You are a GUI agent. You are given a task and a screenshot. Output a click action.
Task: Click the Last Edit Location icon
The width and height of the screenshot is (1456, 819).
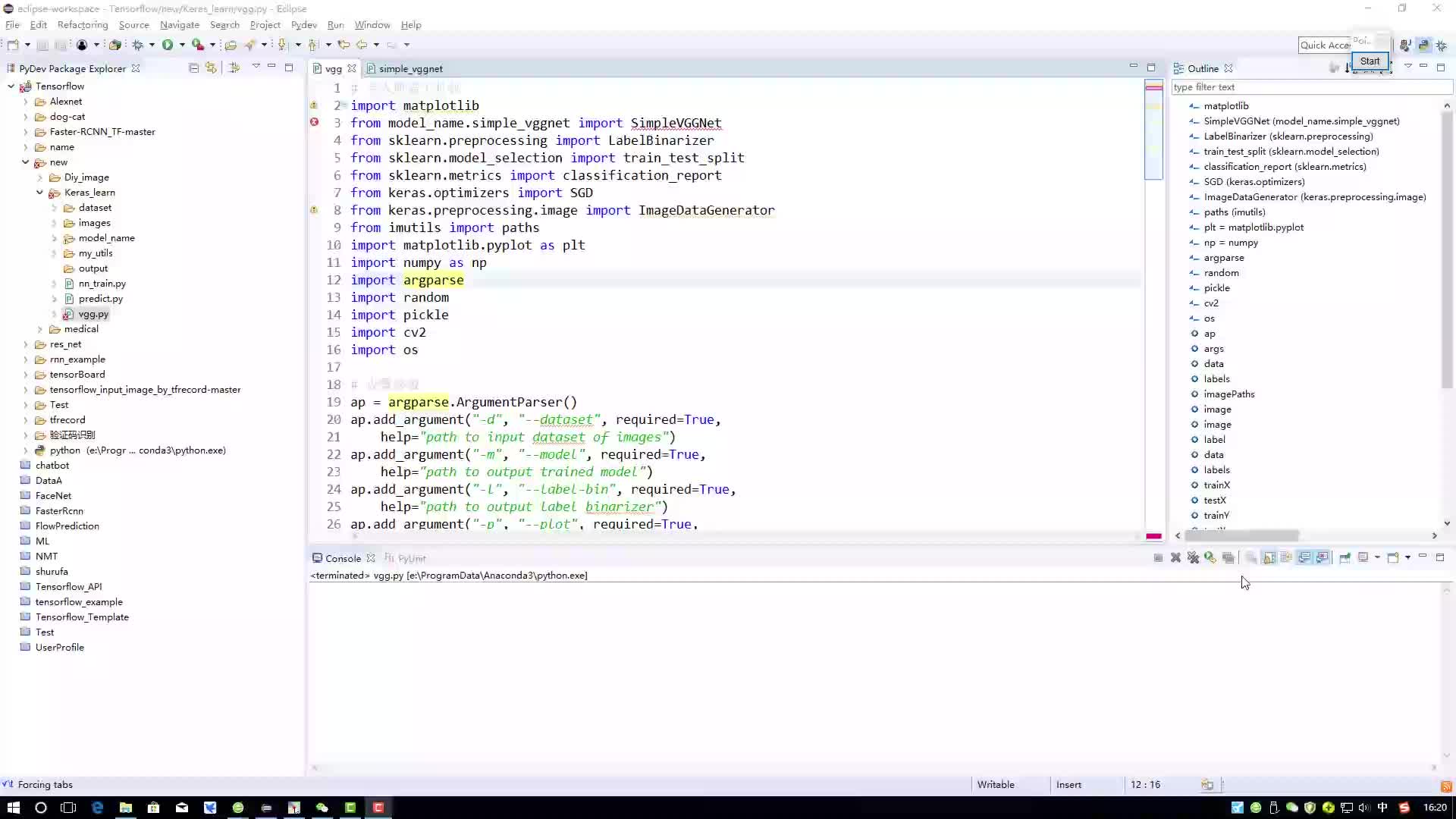[x=344, y=45]
